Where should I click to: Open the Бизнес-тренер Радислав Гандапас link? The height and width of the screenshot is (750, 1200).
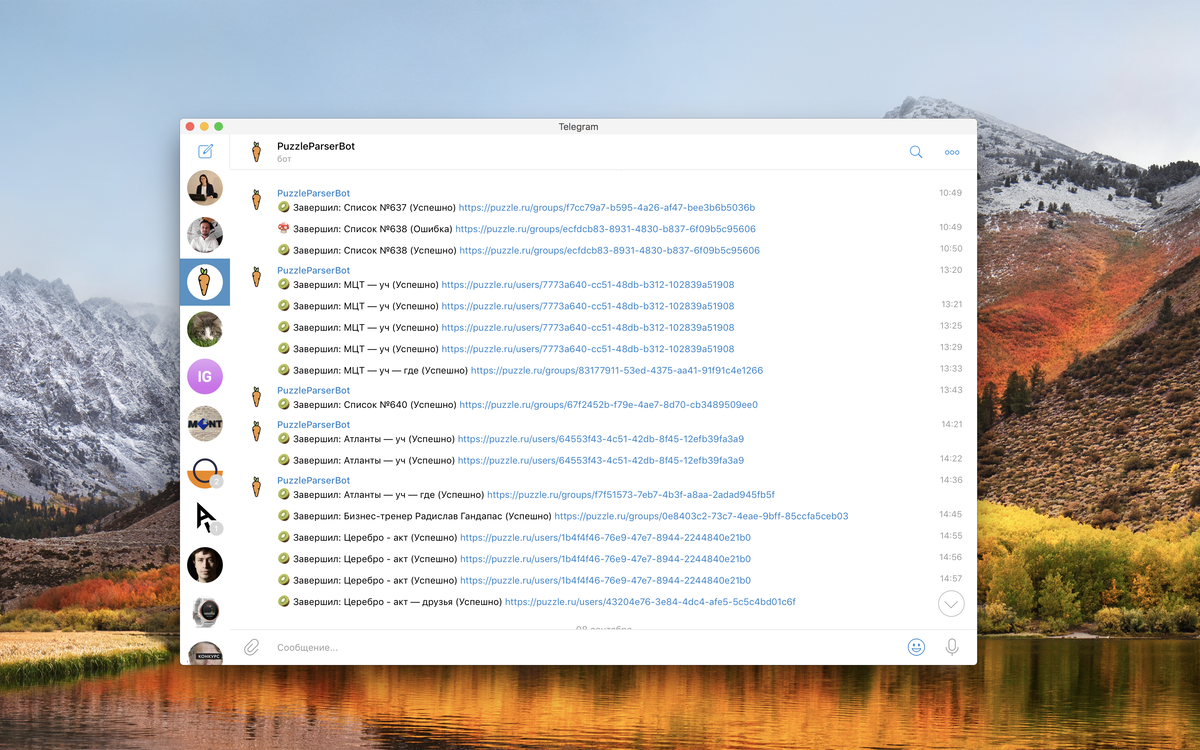701,517
